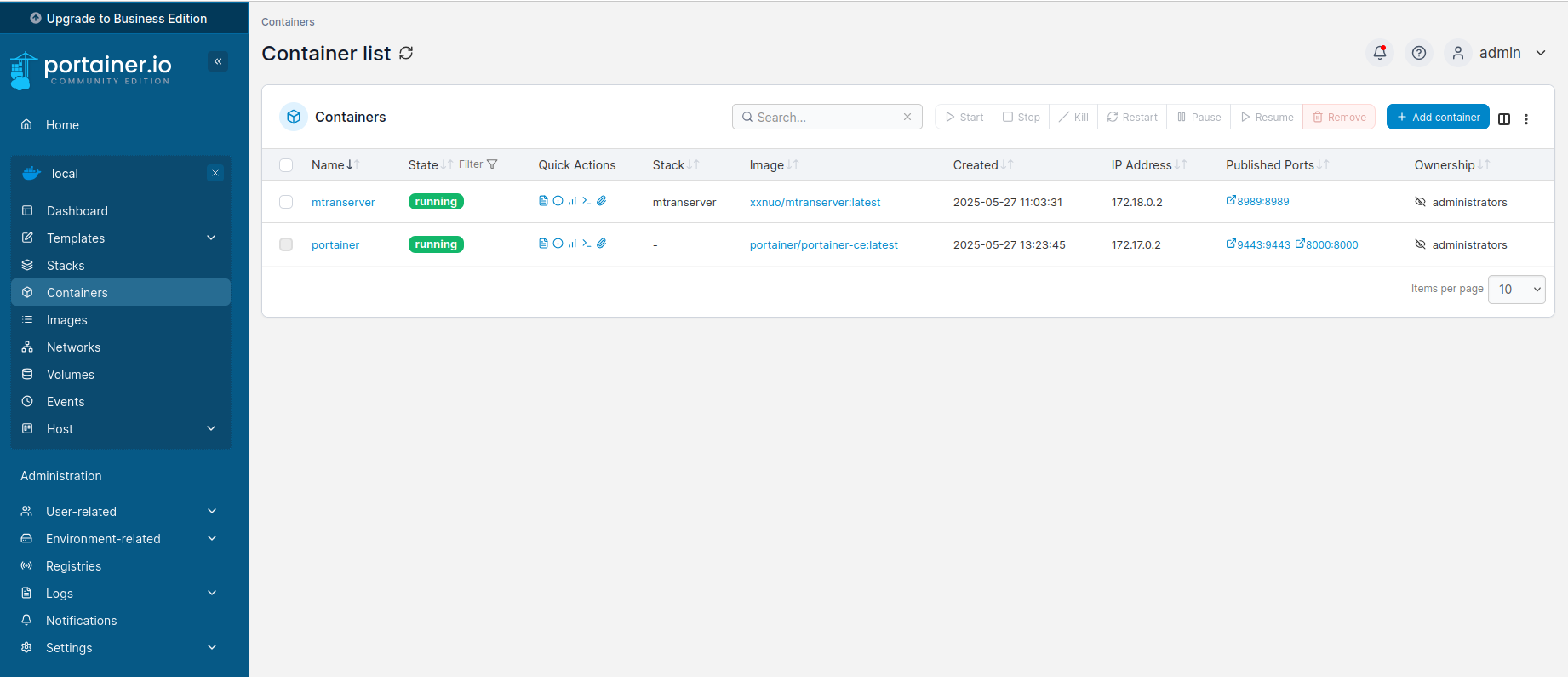Select the portainer container checkbox

286,244
